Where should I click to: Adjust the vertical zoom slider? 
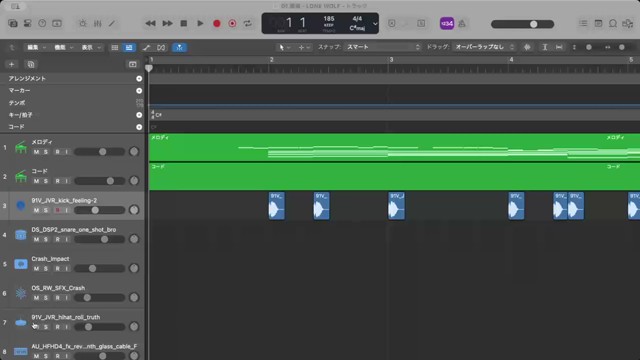pyautogui.click(x=588, y=47)
